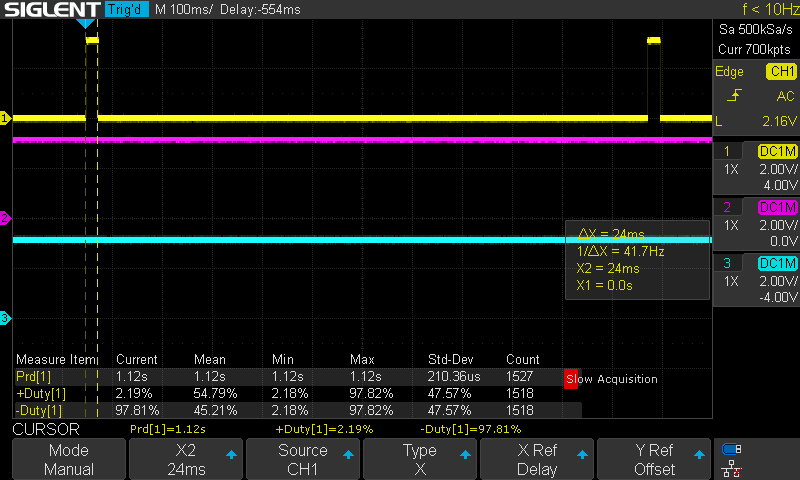Click the 210.36us standard deviation value

pos(454,376)
